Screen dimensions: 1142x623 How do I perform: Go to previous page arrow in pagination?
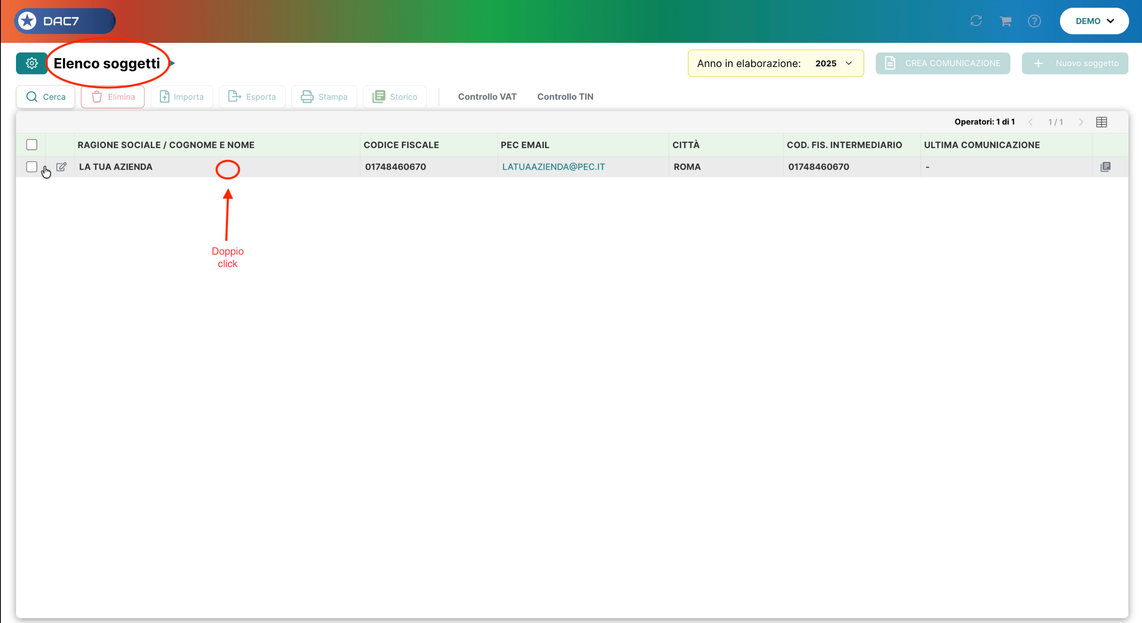(x=1031, y=122)
